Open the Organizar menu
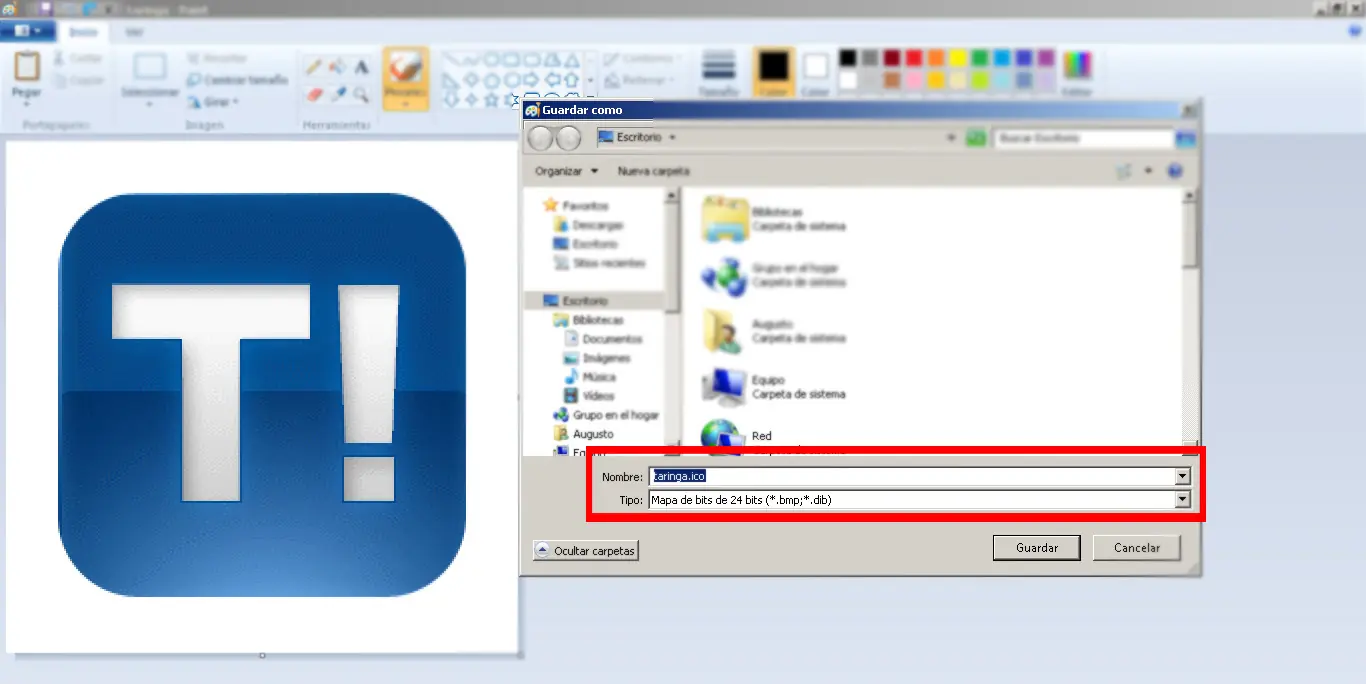The image size is (1366, 684). (567, 171)
